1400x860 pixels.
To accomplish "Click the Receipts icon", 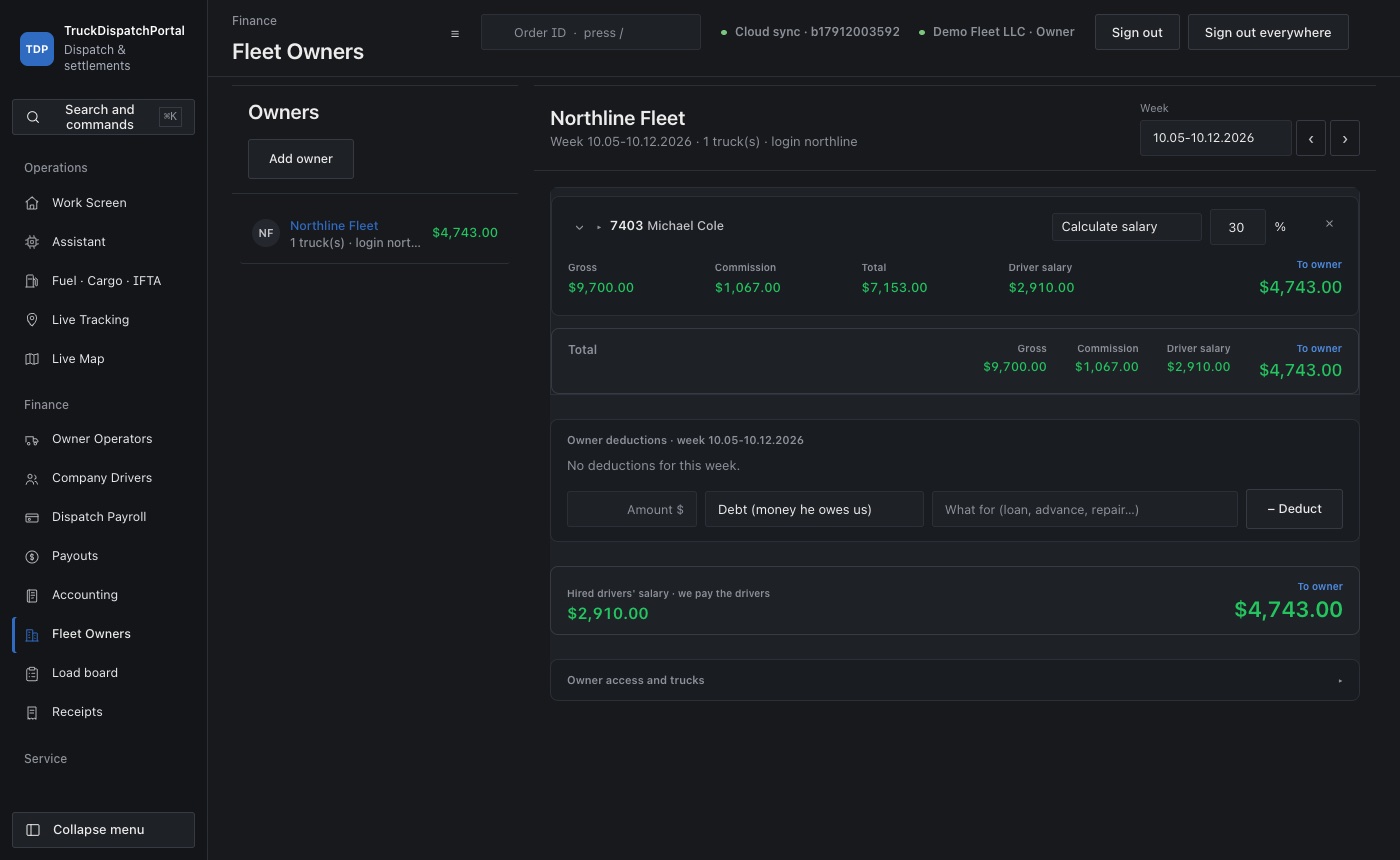I will 32,712.
